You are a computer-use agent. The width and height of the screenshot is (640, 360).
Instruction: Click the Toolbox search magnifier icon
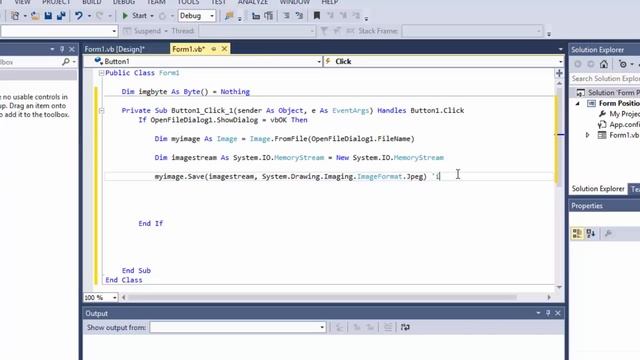(66, 62)
